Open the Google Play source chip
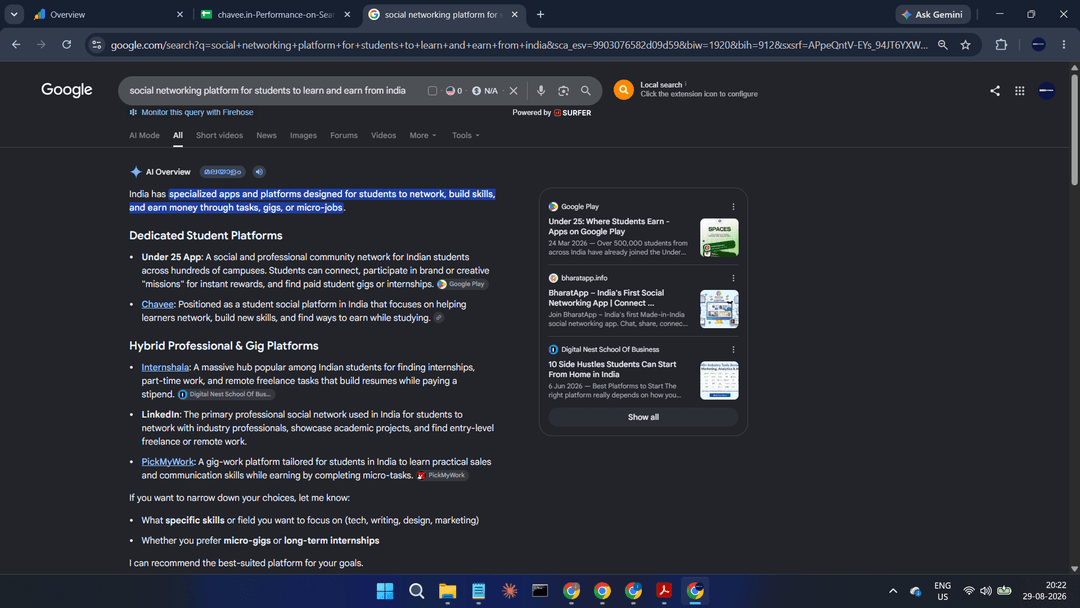This screenshot has width=1080, height=608. 462,284
